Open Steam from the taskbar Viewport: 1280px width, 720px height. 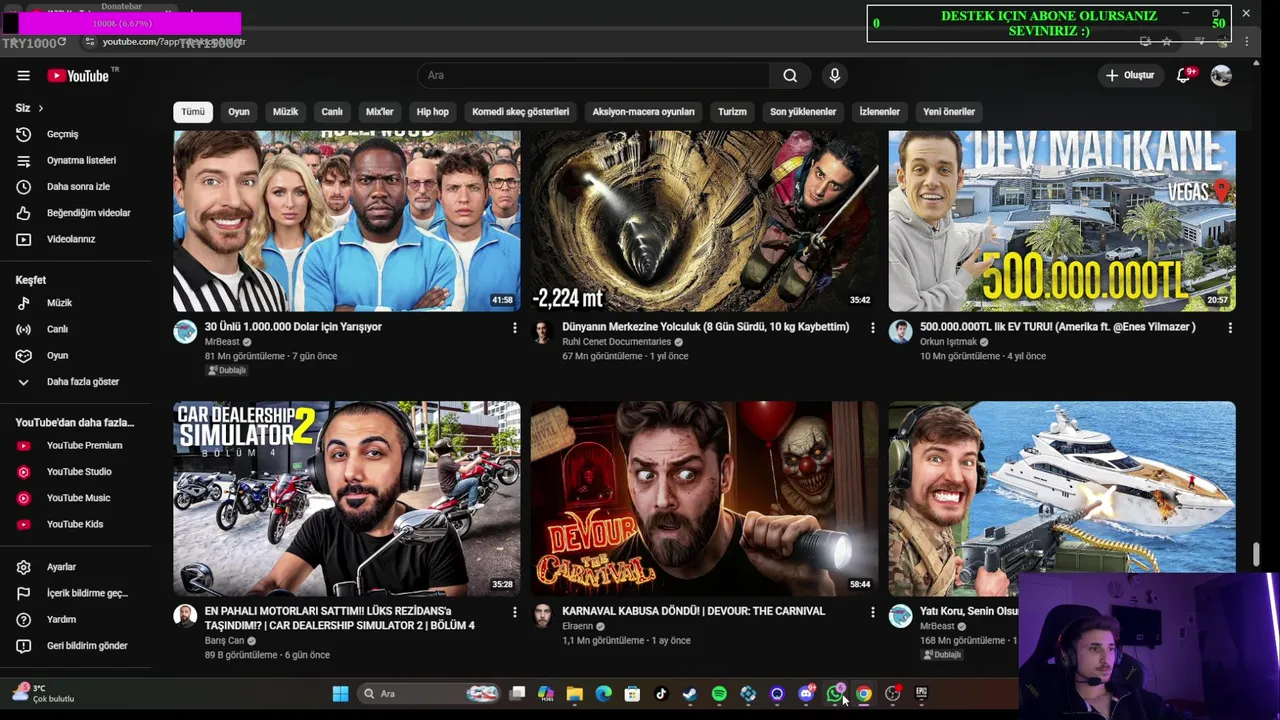point(690,693)
